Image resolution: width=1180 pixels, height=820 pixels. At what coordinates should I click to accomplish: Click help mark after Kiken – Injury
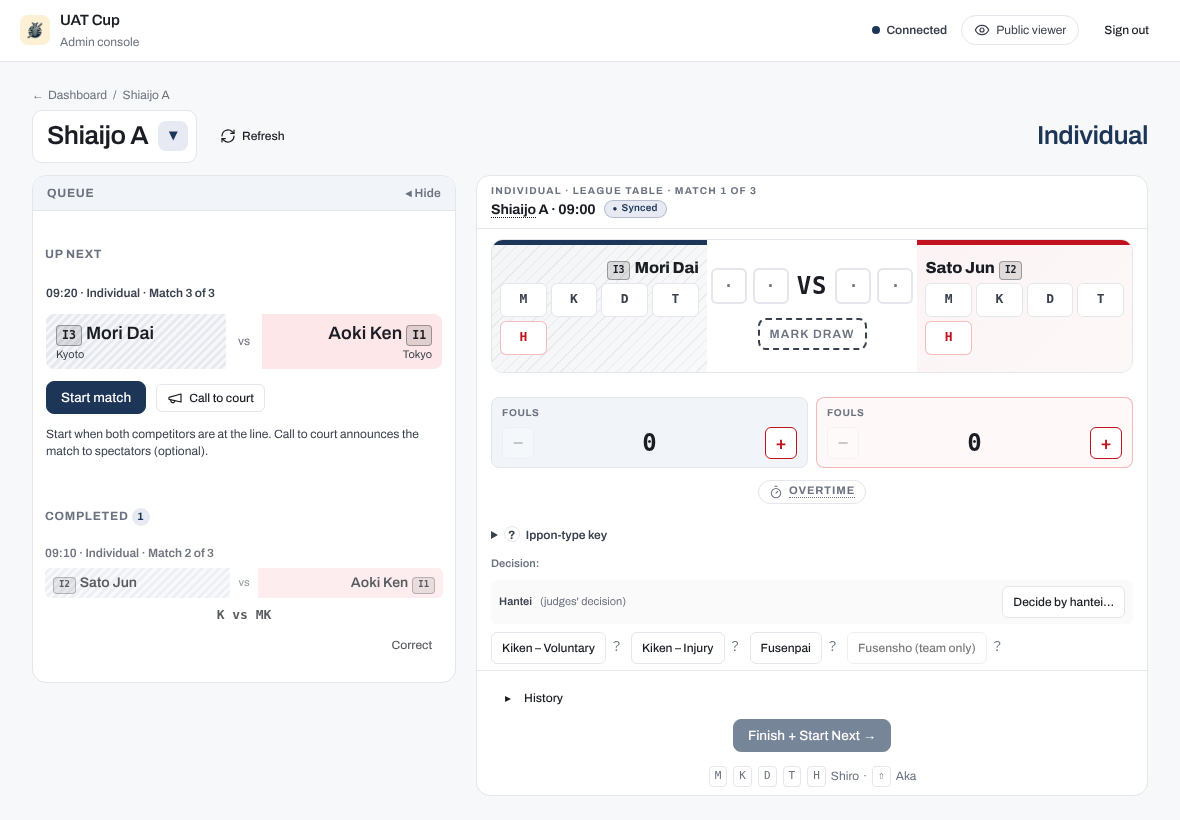735,646
